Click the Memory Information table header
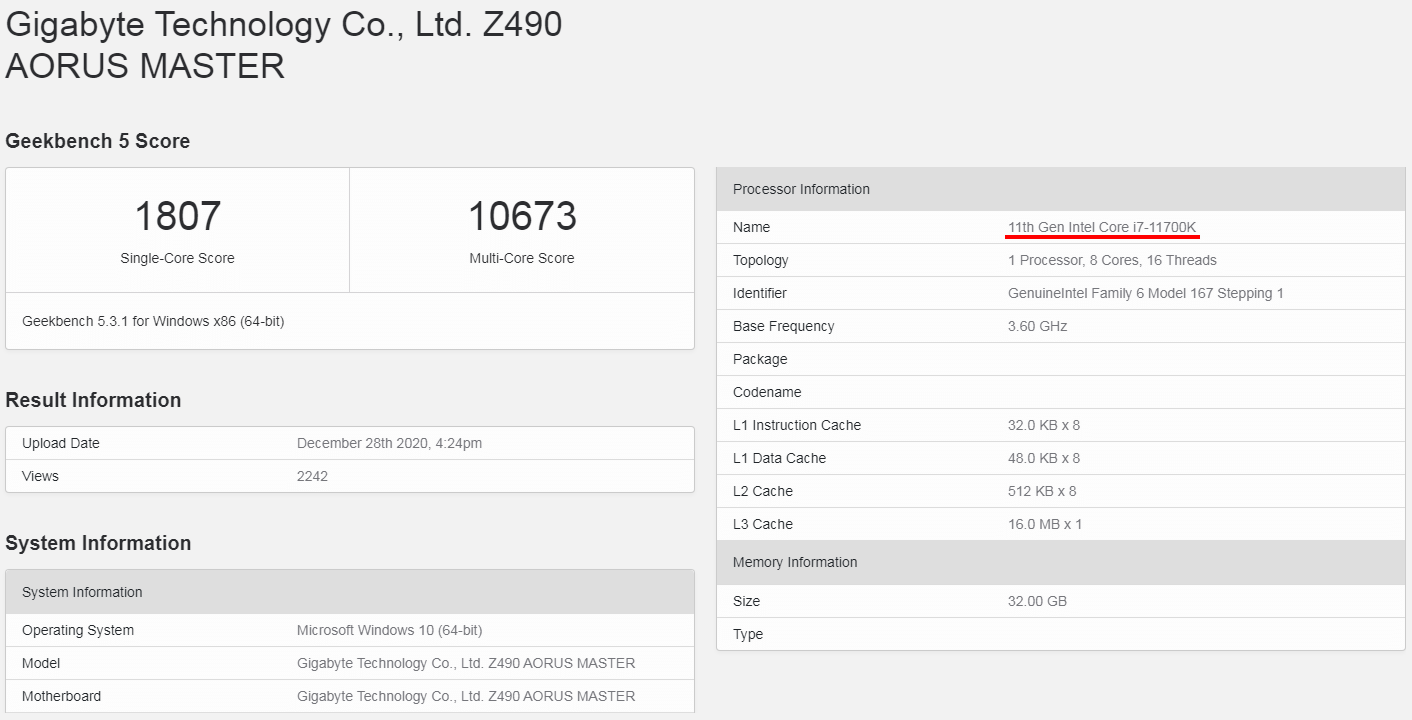 (1060, 562)
